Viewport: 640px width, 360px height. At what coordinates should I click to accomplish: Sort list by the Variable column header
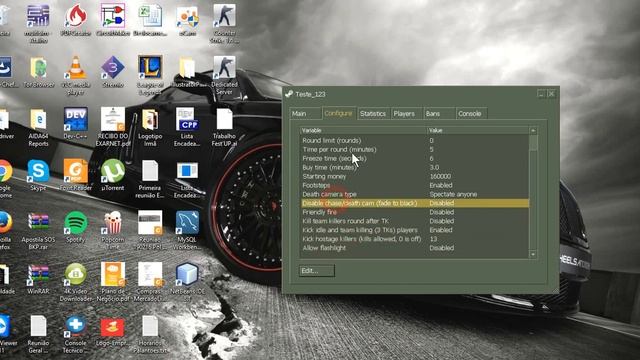click(363, 130)
